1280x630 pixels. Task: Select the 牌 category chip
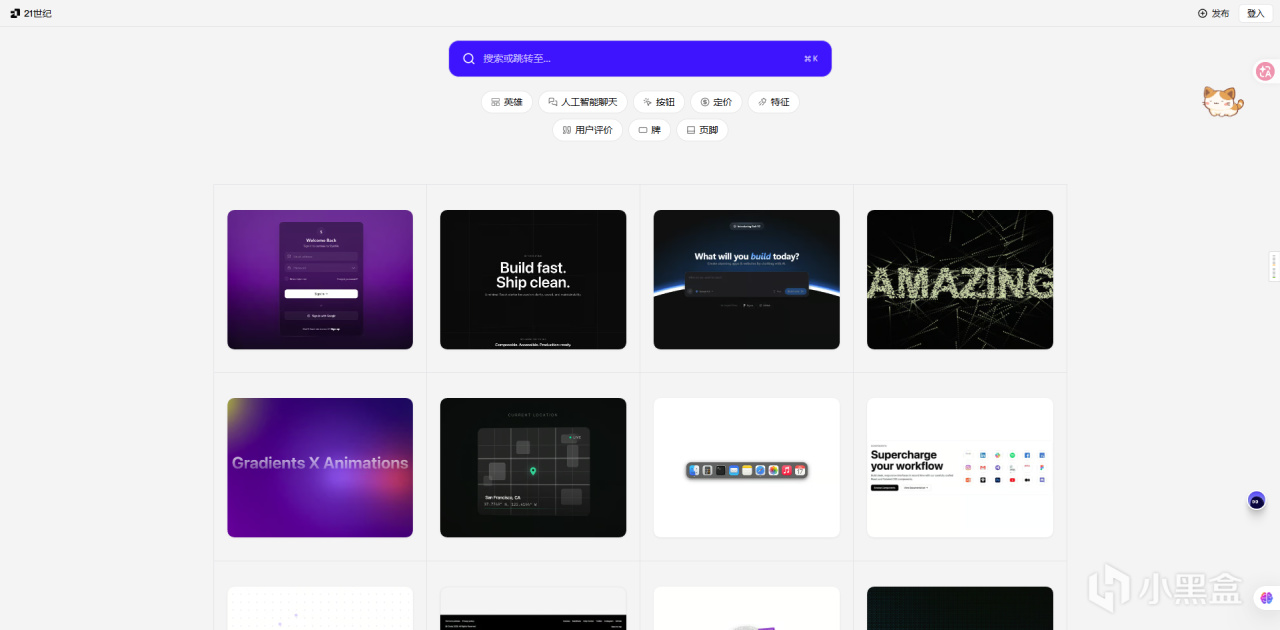(x=650, y=130)
